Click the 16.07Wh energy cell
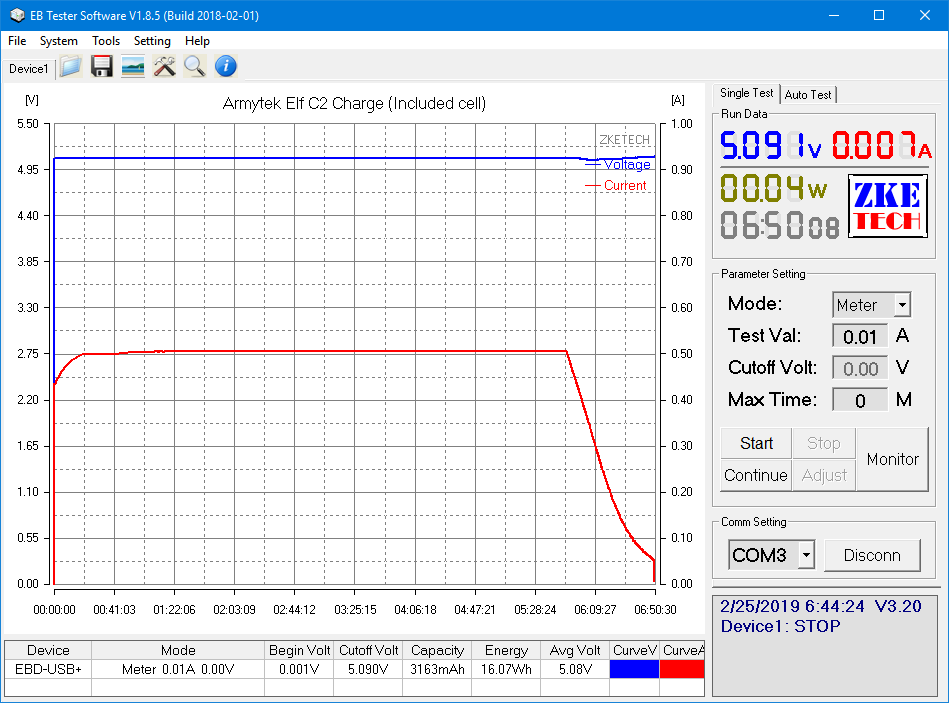Image resolution: width=949 pixels, height=703 pixels. pos(506,669)
